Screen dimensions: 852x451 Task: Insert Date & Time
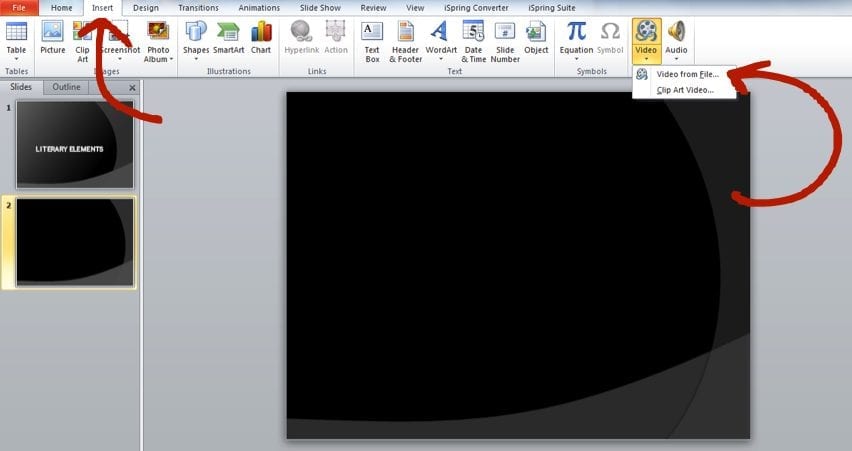point(473,41)
